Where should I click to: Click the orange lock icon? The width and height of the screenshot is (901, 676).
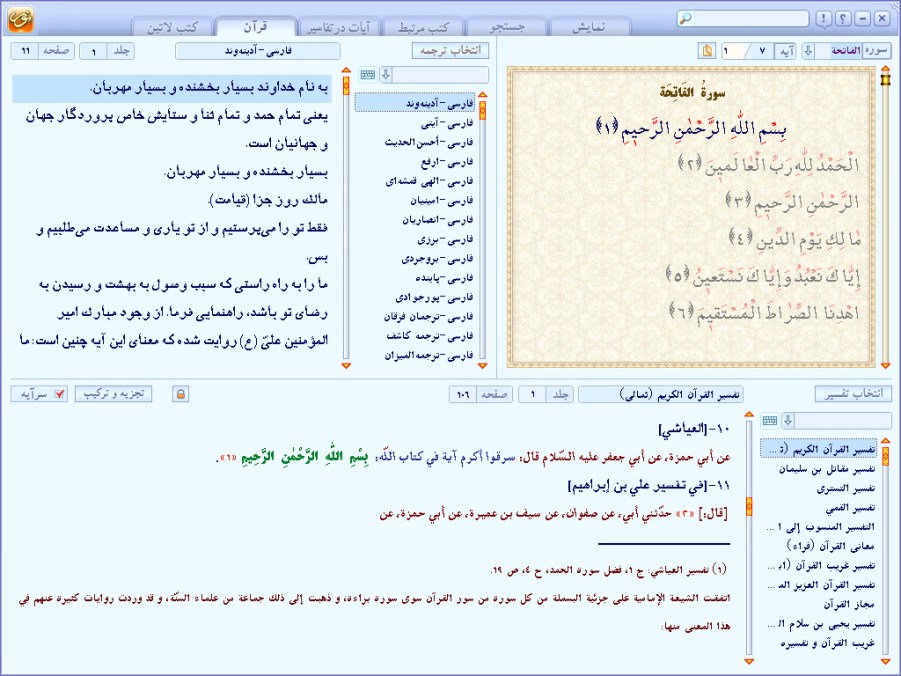click(180, 394)
